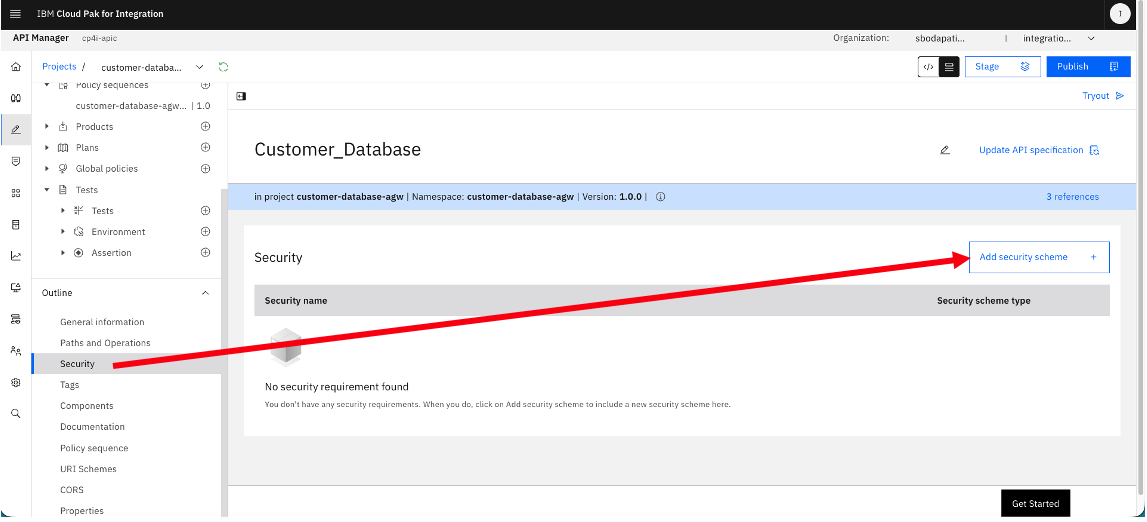1147x522 pixels.
Task: Open the Tryout link
Action: (x=1103, y=96)
